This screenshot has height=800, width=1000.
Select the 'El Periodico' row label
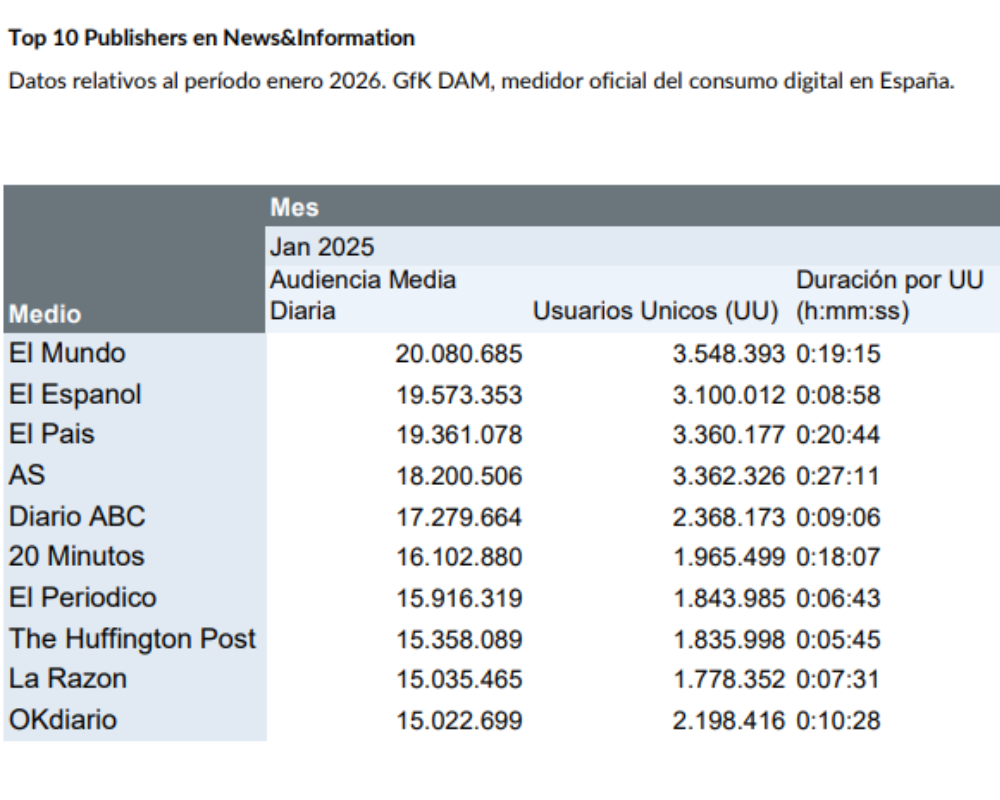82,598
